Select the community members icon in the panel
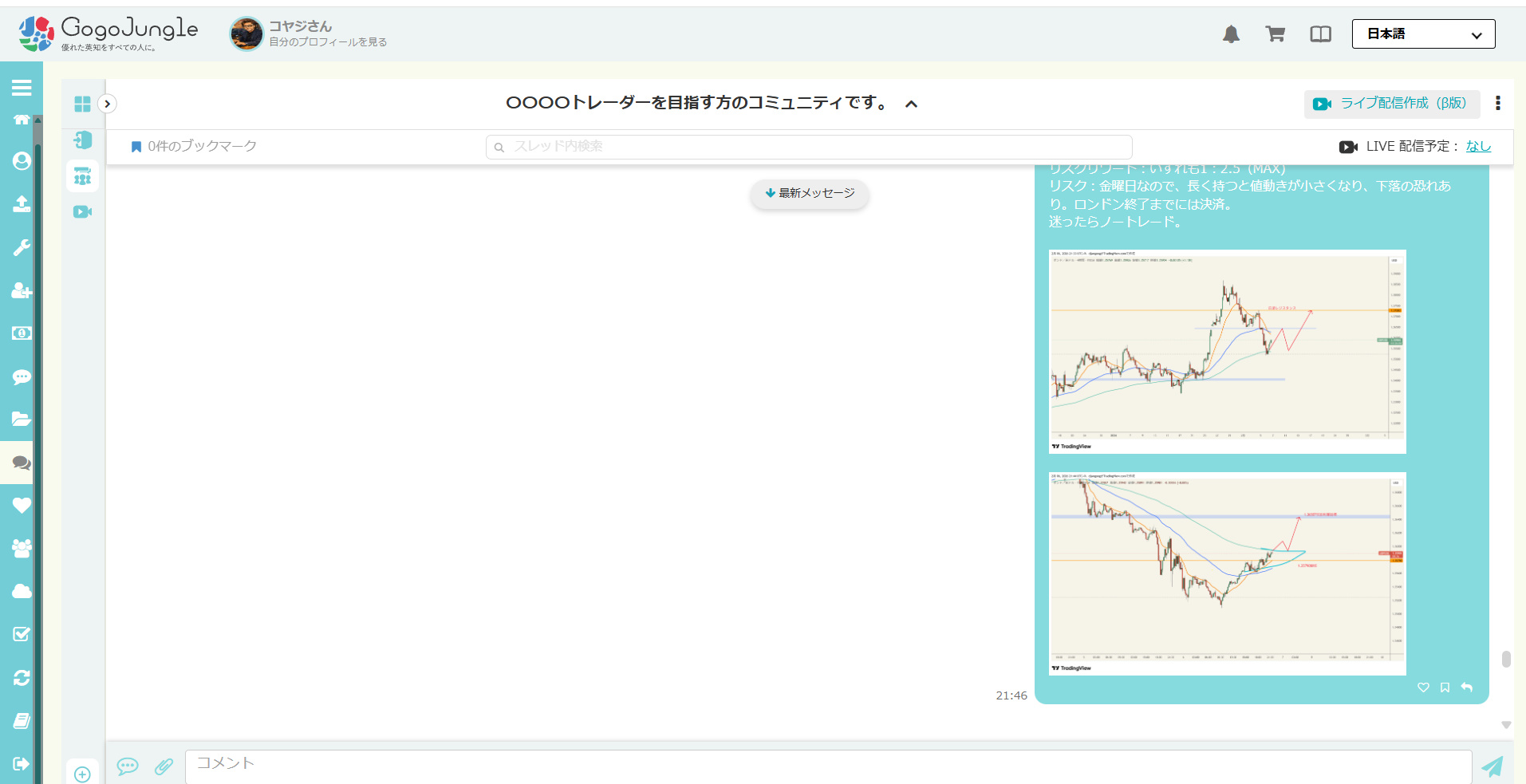 click(x=82, y=176)
